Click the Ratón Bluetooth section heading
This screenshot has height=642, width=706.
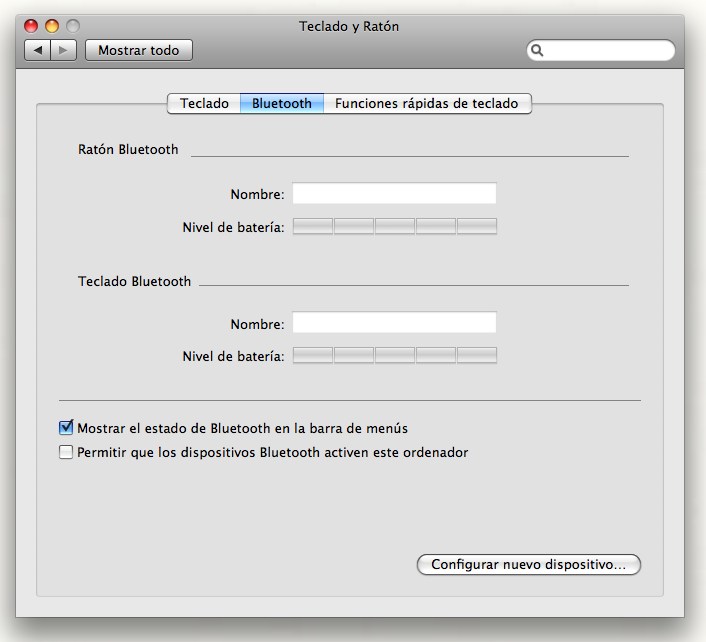(x=128, y=149)
